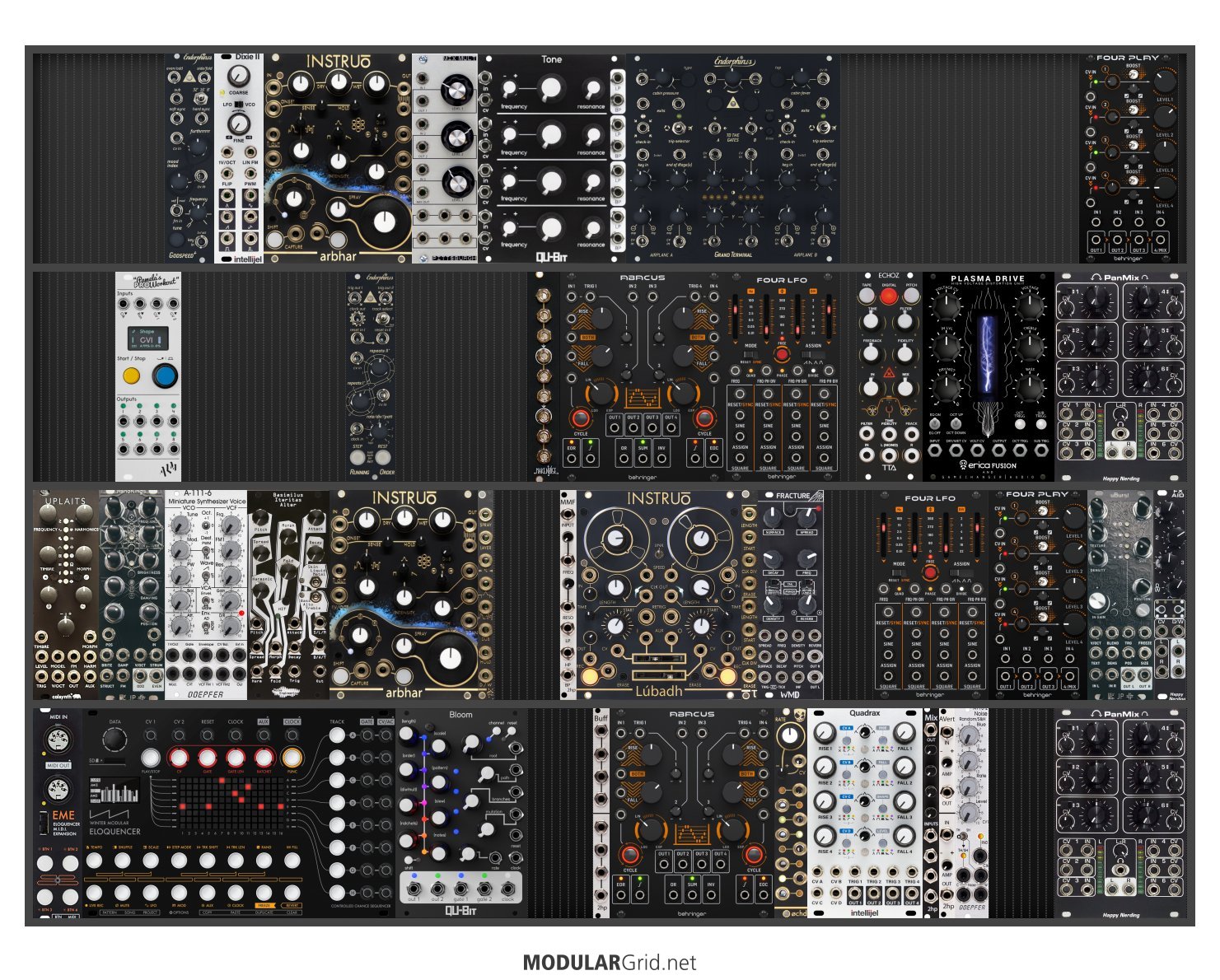1220x980 pixels.
Task: Click the FEEDBACK knob on Echoz
Action: pos(871,353)
